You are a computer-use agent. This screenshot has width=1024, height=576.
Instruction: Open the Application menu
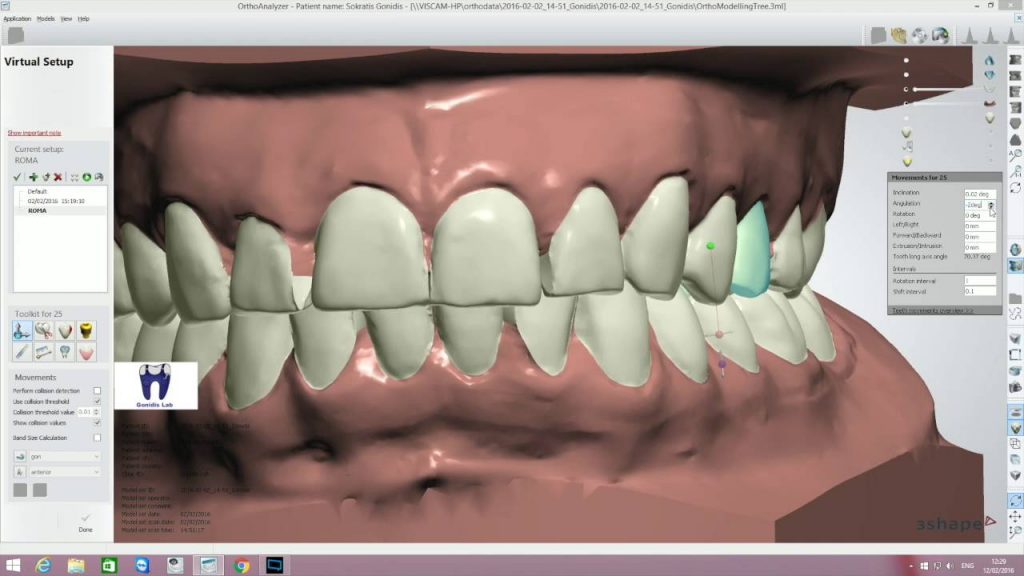[17, 19]
